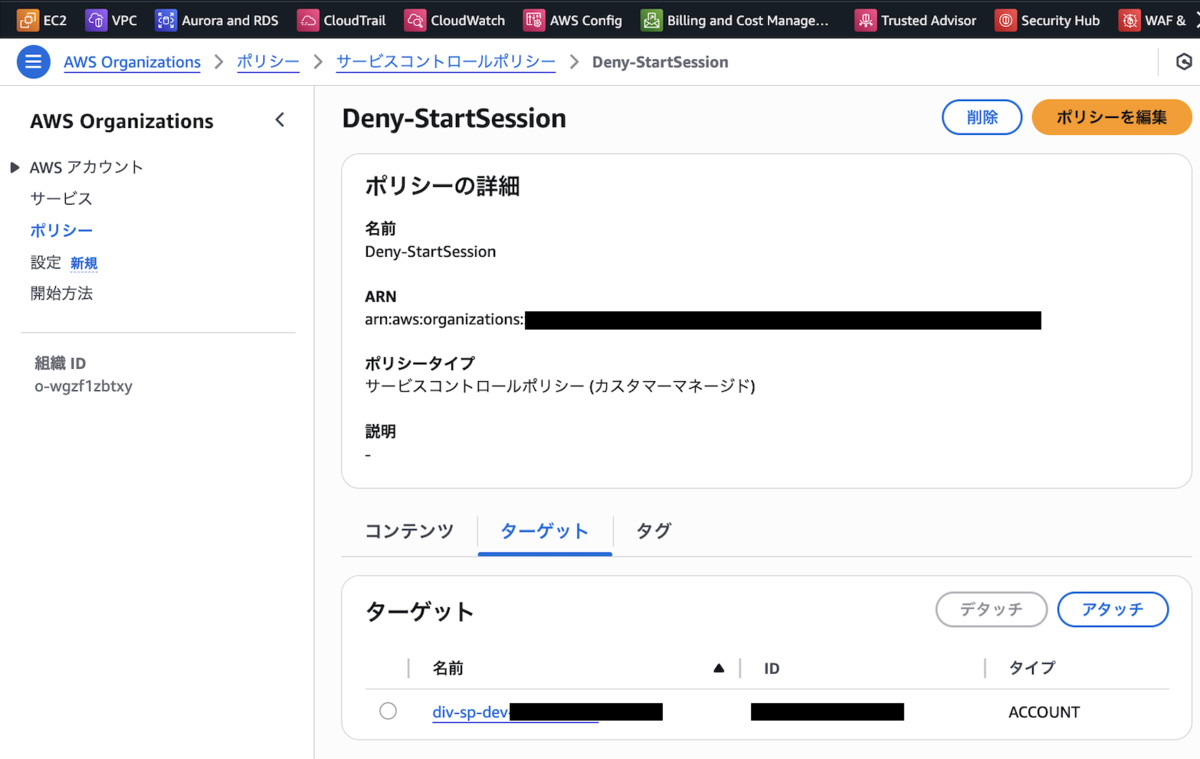1200x759 pixels.
Task: Click the Deny-StartSession name value
Action: point(430,252)
